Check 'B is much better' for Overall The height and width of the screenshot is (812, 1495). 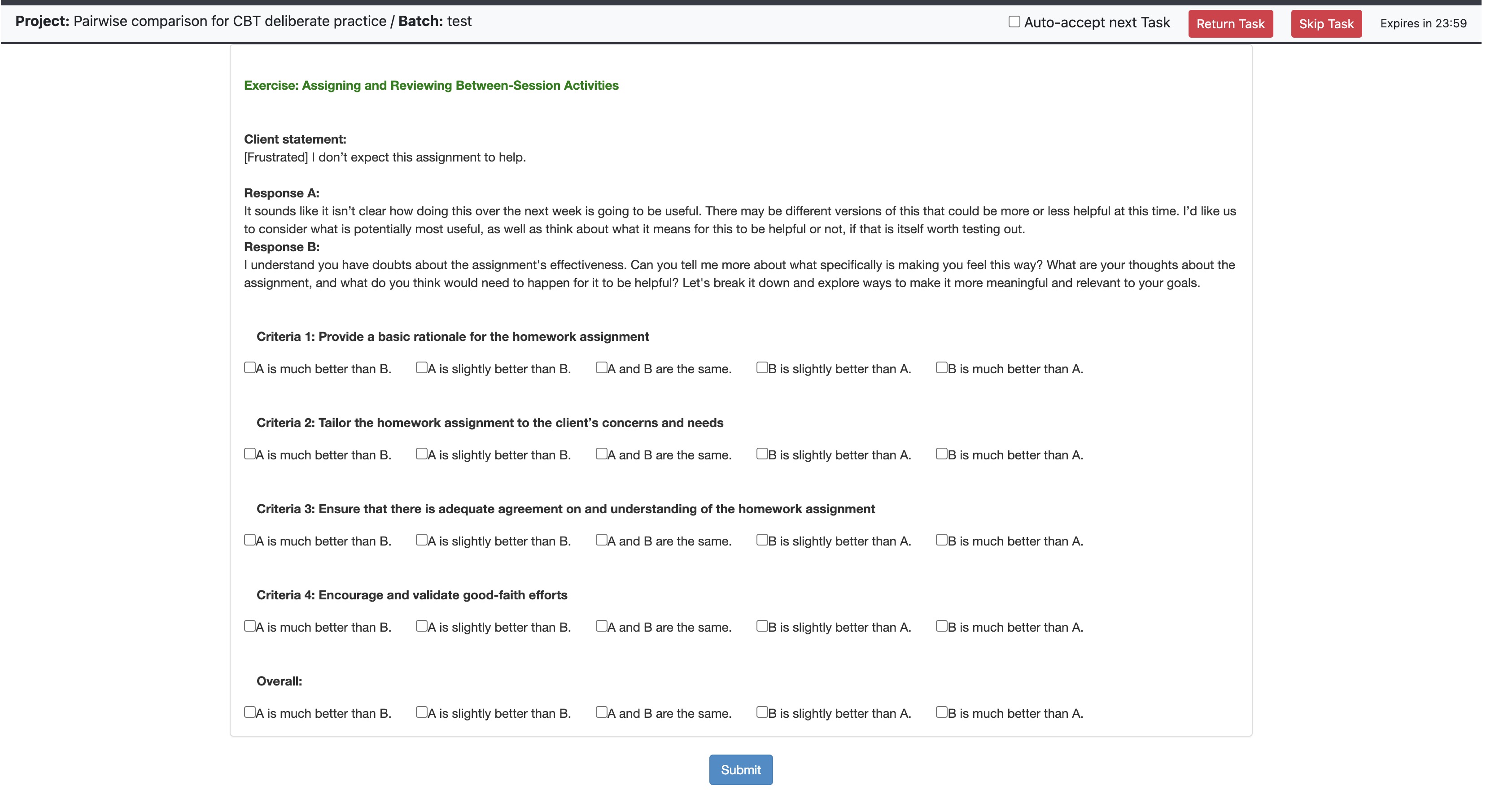(941, 712)
